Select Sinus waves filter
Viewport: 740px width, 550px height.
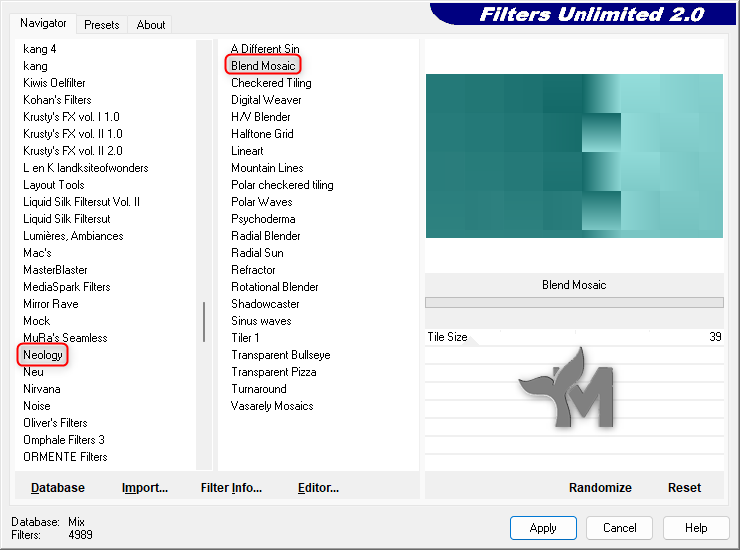click(x=261, y=321)
